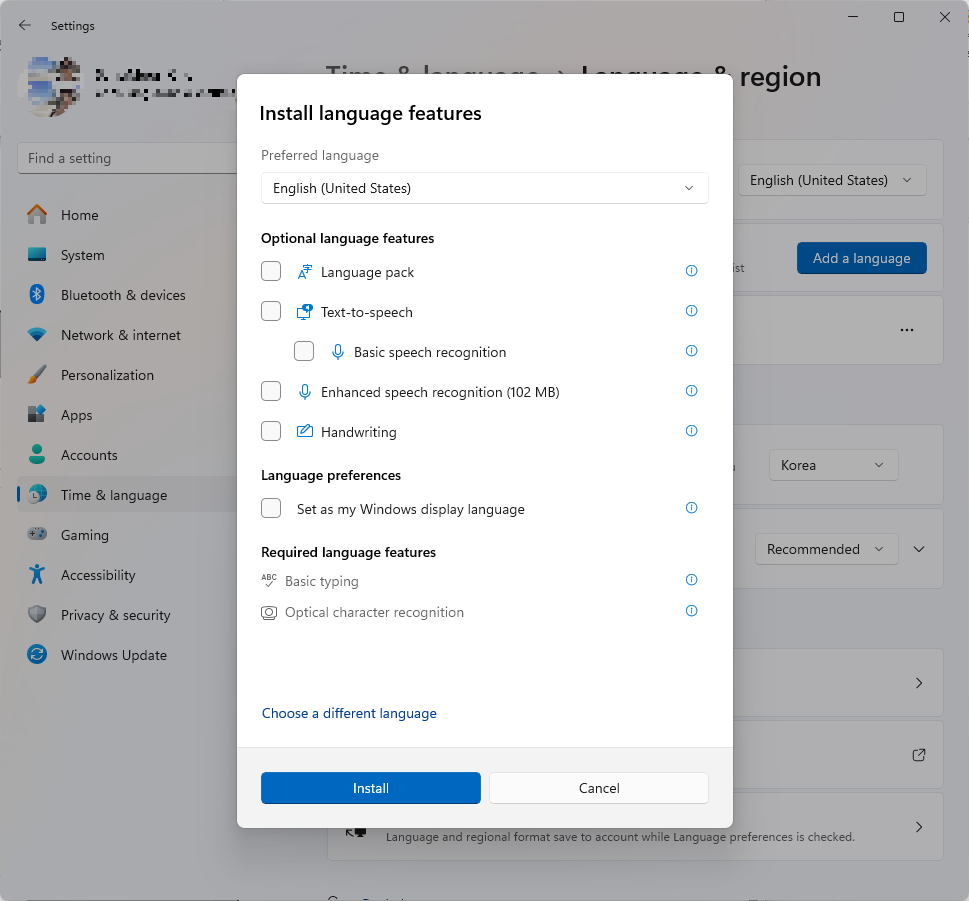Click the Language pack feature icon
The height and width of the screenshot is (901, 969).
pos(305,272)
